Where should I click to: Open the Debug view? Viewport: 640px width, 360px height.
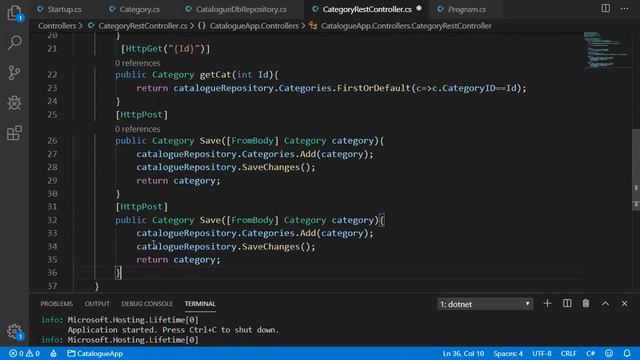[x=14, y=102]
